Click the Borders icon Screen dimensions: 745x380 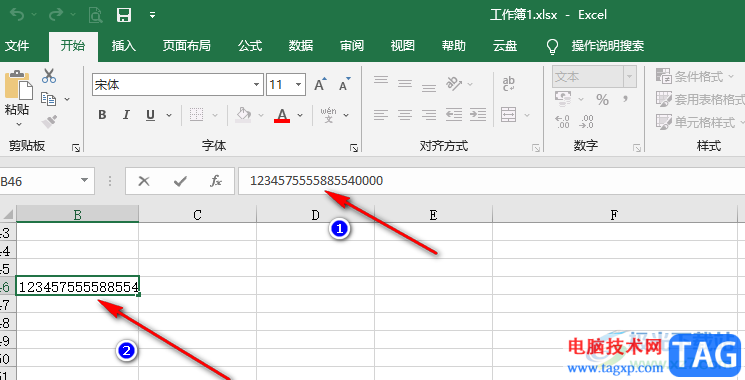(x=197, y=114)
